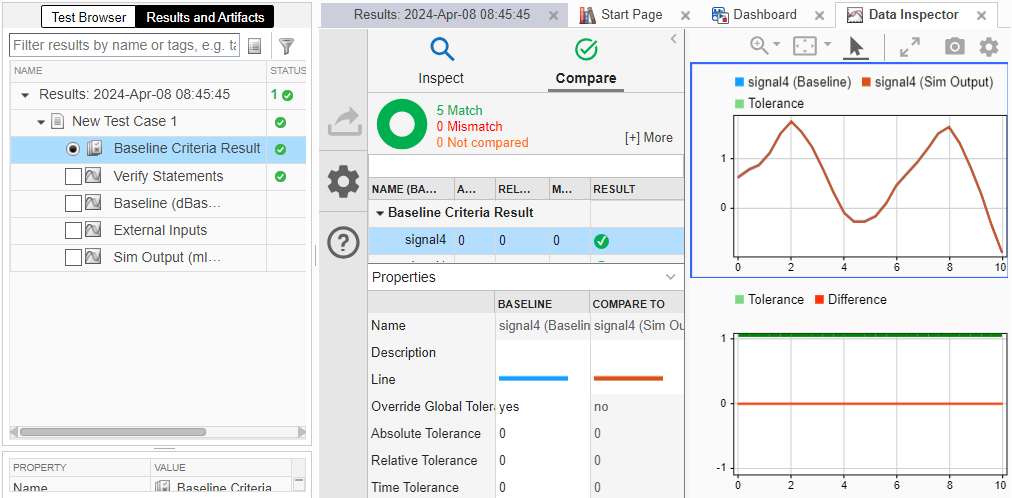Click the expand plot arrows icon
This screenshot has width=1012, height=498.
click(x=909, y=47)
